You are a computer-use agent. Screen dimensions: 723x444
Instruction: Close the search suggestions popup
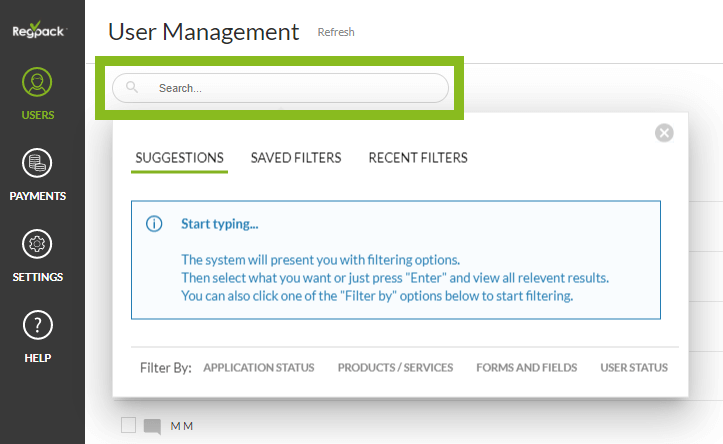click(x=664, y=133)
